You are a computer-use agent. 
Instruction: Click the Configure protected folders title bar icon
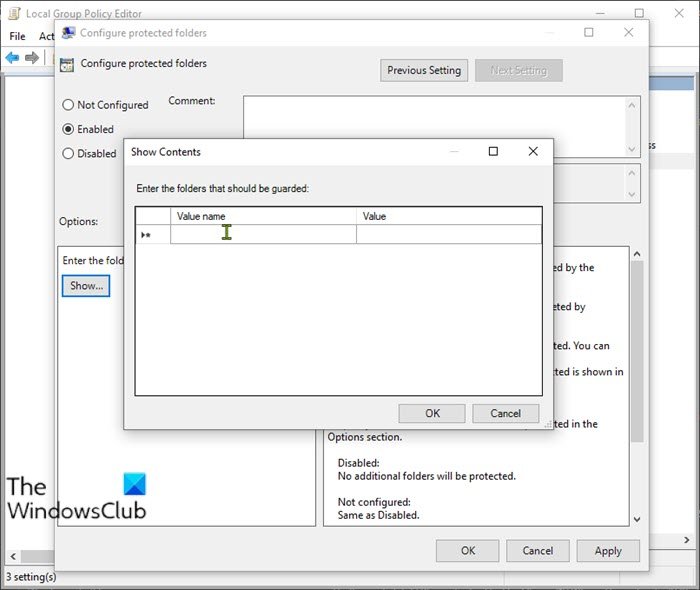click(x=68, y=33)
